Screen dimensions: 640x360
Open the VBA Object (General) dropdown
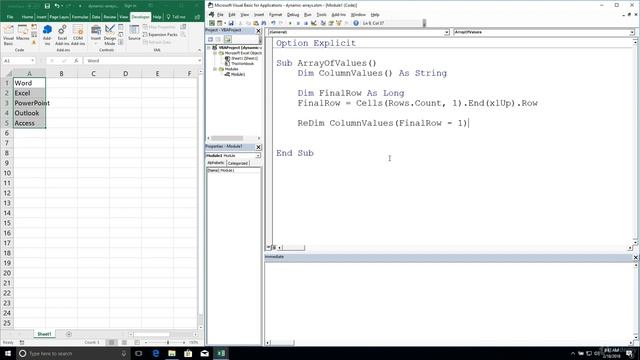447,32
